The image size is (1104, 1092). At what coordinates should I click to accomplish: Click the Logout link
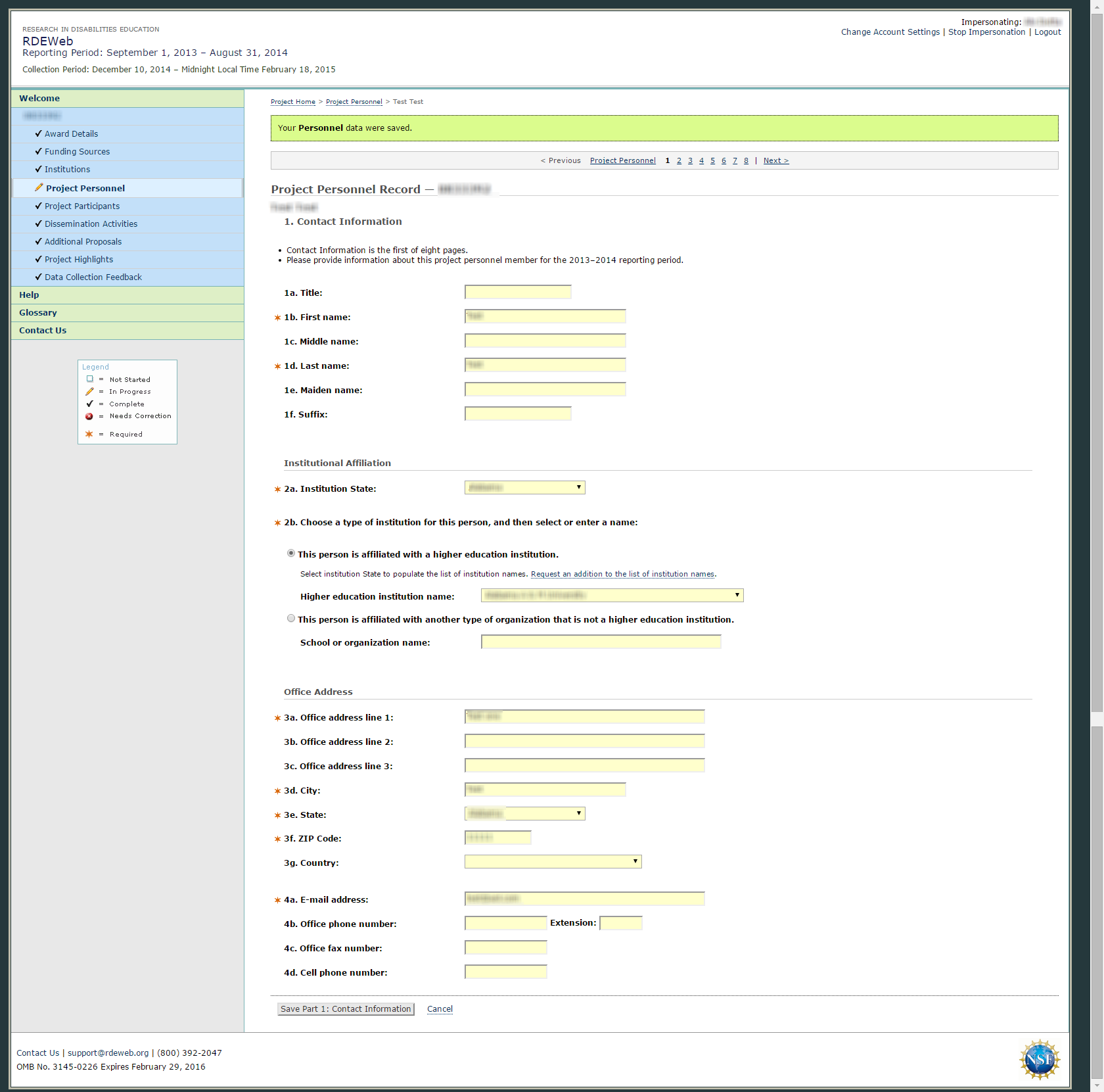(1047, 32)
